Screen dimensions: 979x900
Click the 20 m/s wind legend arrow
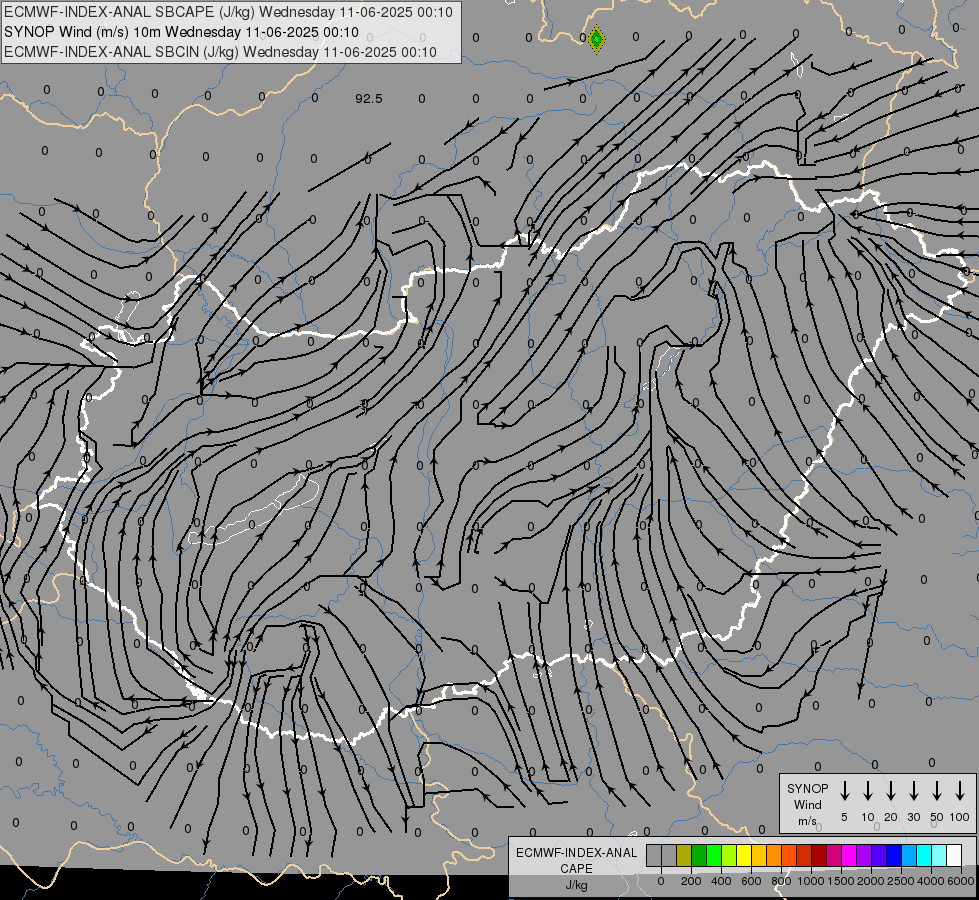[890, 790]
